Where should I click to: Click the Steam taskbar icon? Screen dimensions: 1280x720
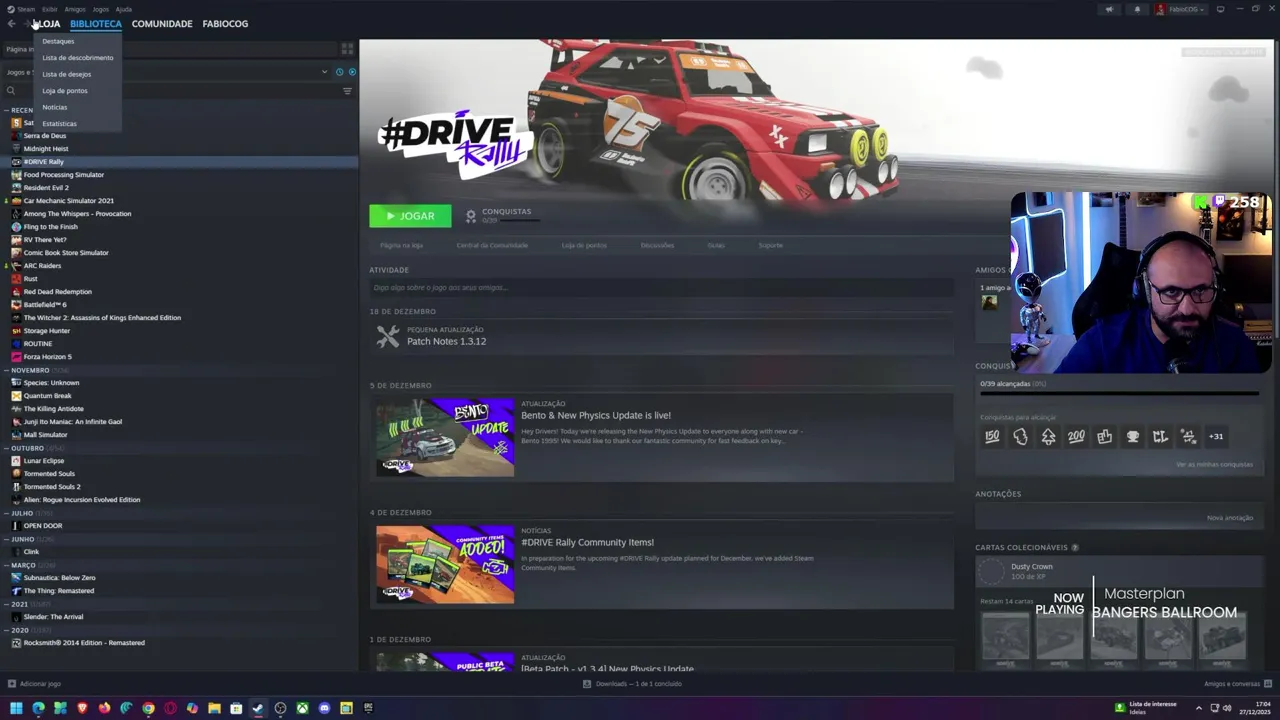pyautogui.click(x=258, y=708)
